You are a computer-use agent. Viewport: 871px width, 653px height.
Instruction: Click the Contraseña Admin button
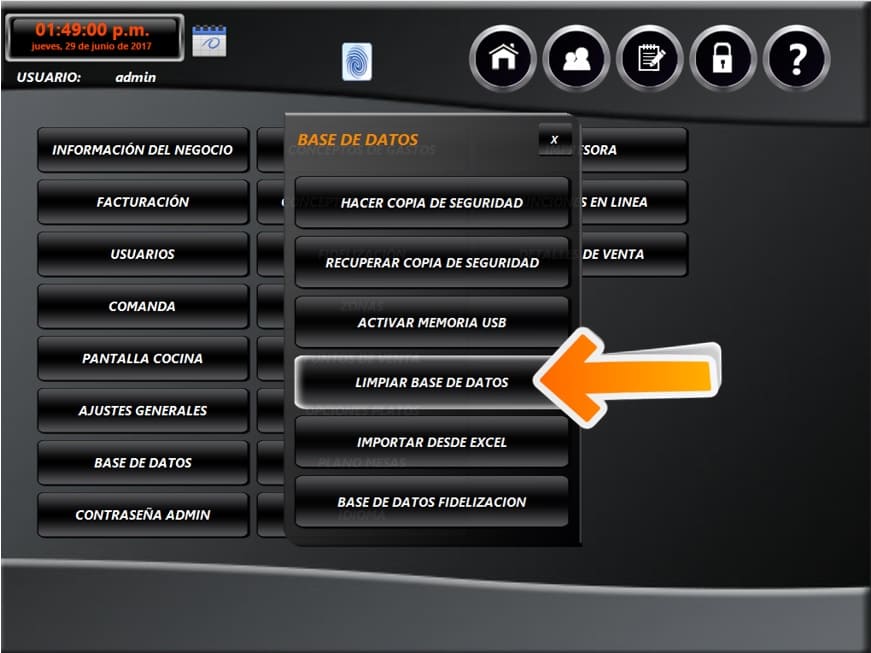pos(143,515)
